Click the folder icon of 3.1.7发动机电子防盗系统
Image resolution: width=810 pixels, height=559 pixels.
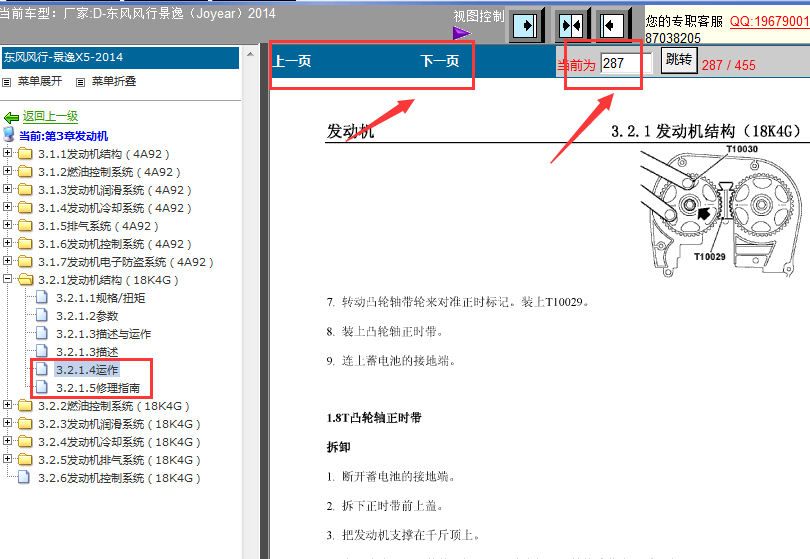click(x=25, y=262)
